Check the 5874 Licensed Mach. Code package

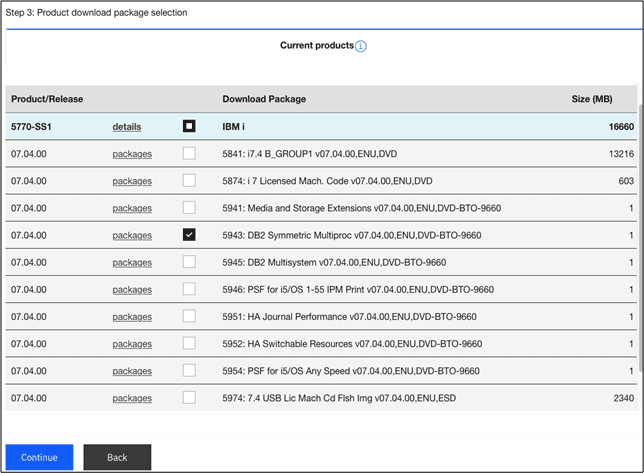tap(189, 181)
